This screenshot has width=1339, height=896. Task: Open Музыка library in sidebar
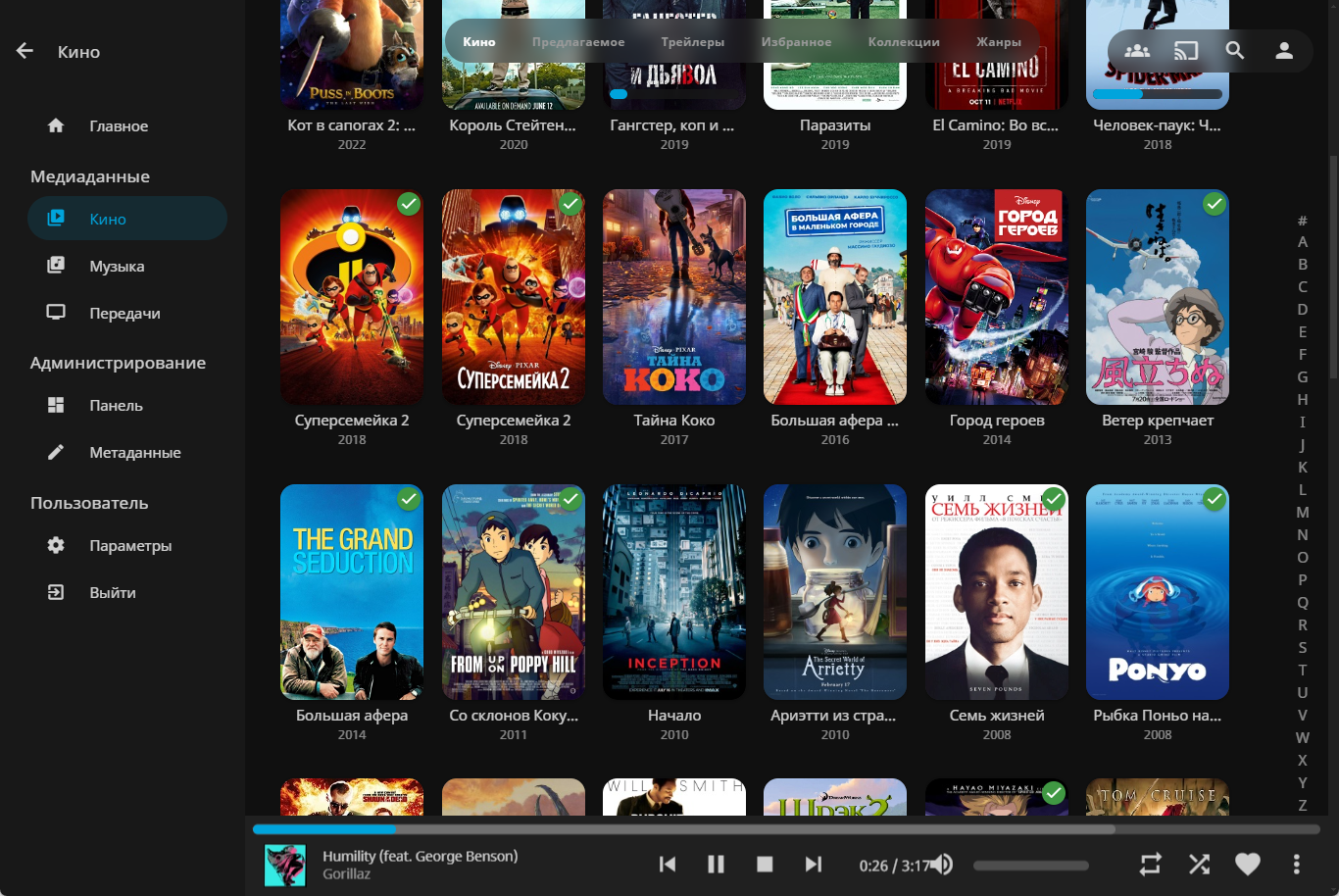(x=127, y=266)
